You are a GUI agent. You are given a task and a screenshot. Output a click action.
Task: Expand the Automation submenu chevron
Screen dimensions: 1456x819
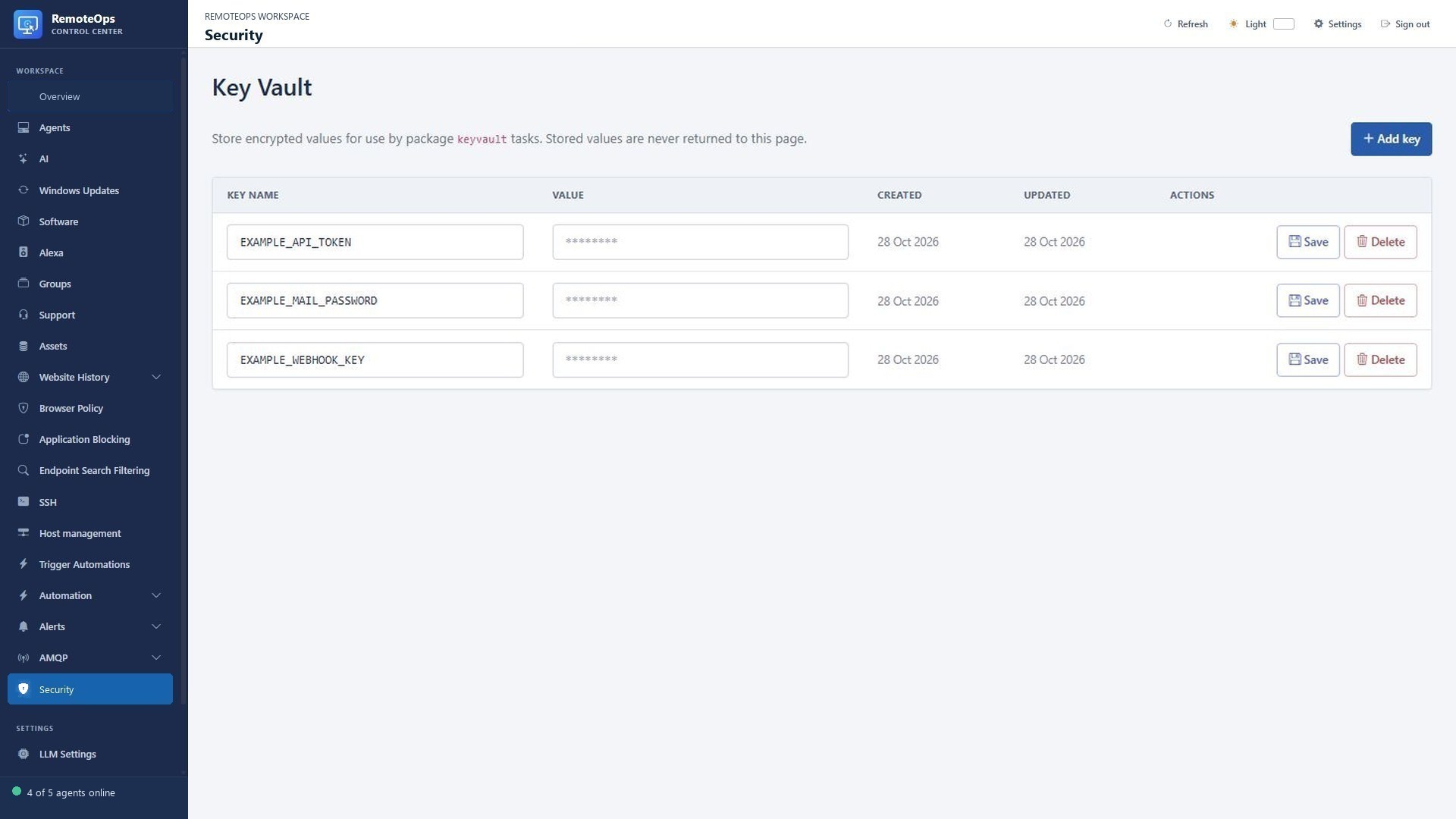[156, 595]
